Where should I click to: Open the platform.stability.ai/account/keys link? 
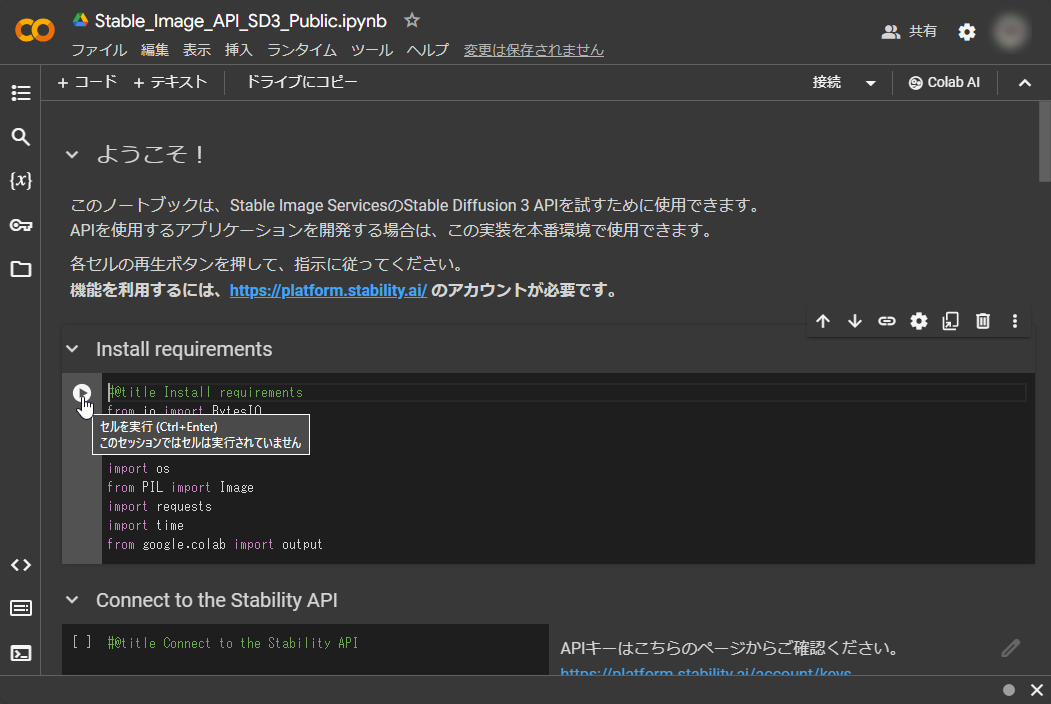(x=706, y=672)
